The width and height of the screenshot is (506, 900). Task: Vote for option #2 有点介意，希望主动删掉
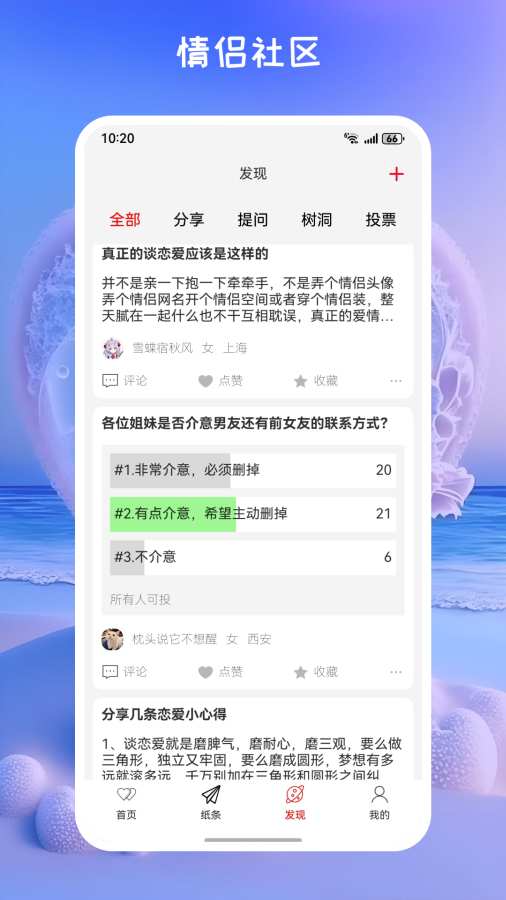click(253, 514)
